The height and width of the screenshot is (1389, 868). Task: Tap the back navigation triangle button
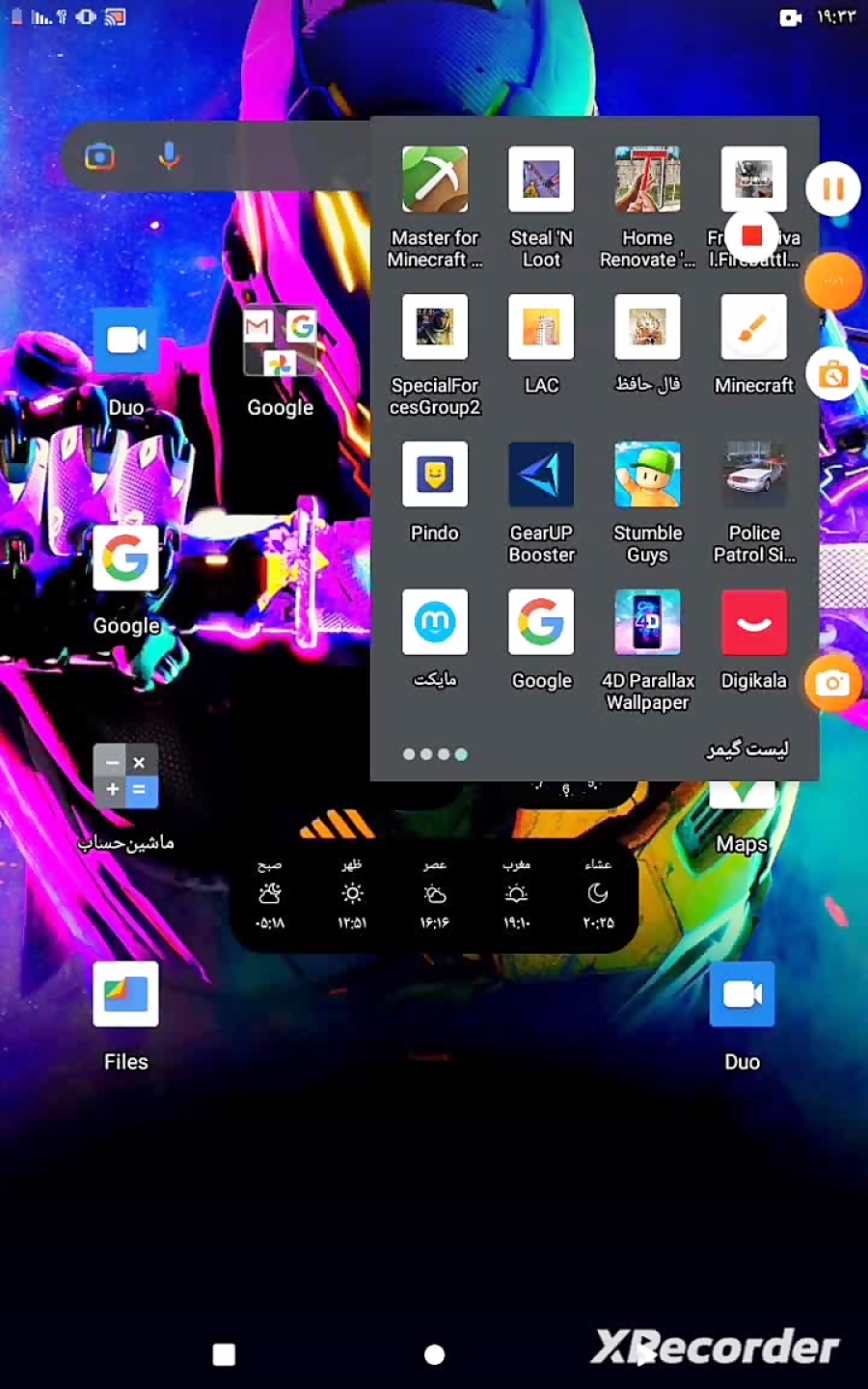[644, 1354]
